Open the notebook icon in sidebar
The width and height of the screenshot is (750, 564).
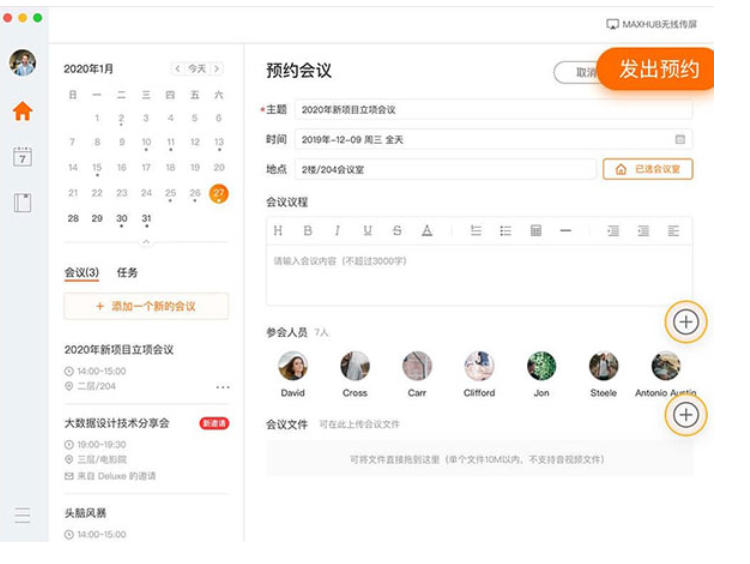[x=22, y=202]
